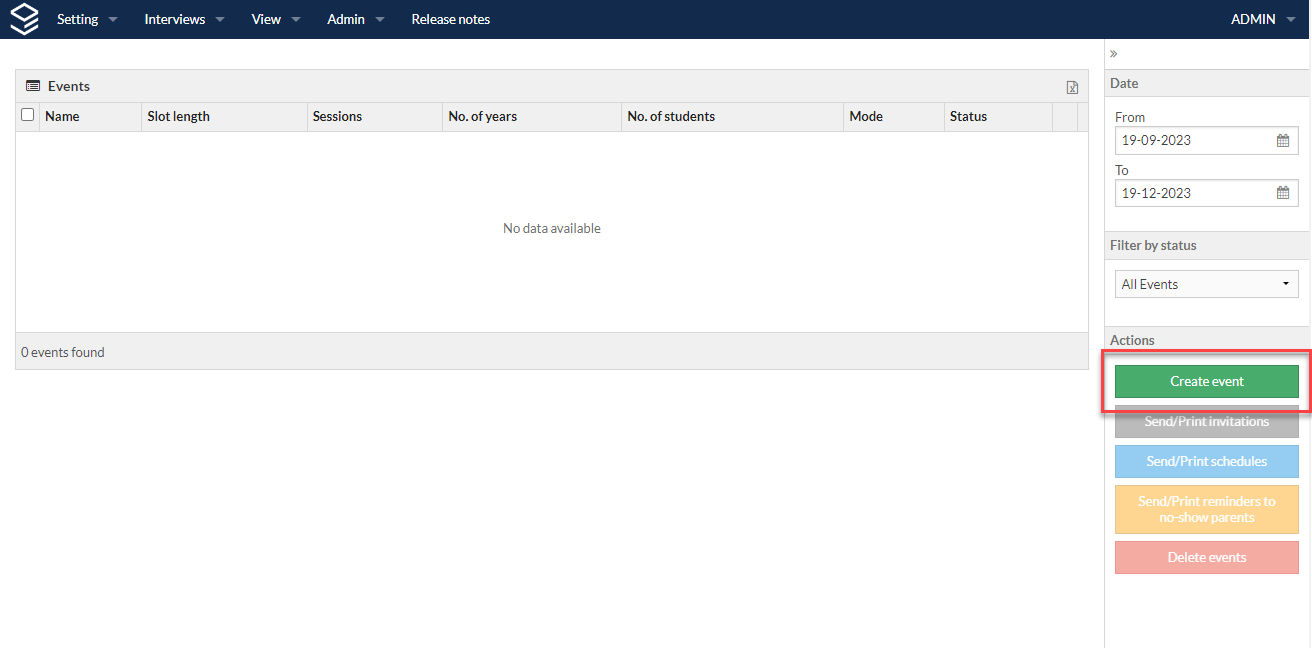The width and height of the screenshot is (1312, 648).
Task: Open the Interviews menu
Action: pyautogui.click(x=184, y=19)
